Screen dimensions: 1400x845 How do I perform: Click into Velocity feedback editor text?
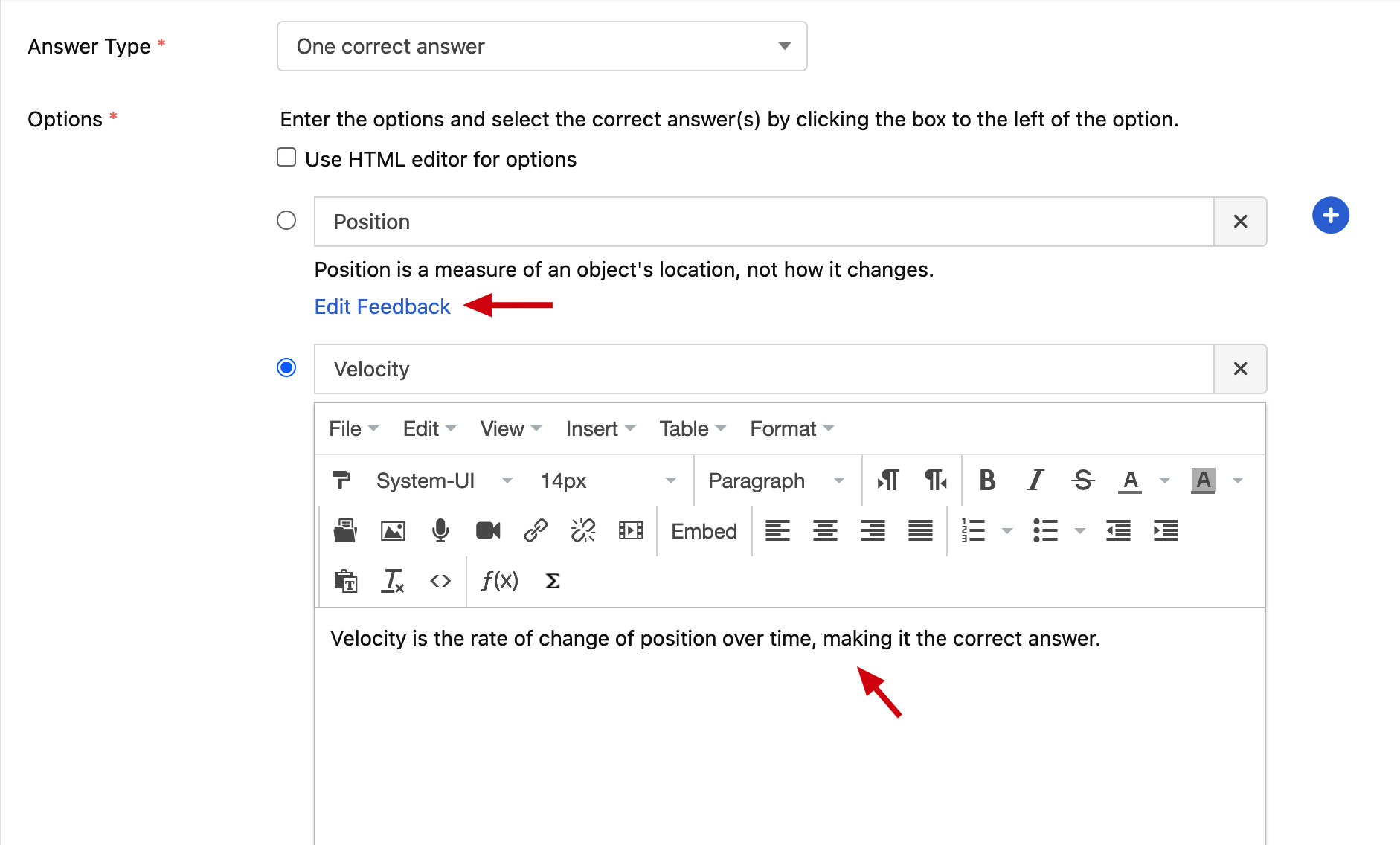[x=715, y=639]
